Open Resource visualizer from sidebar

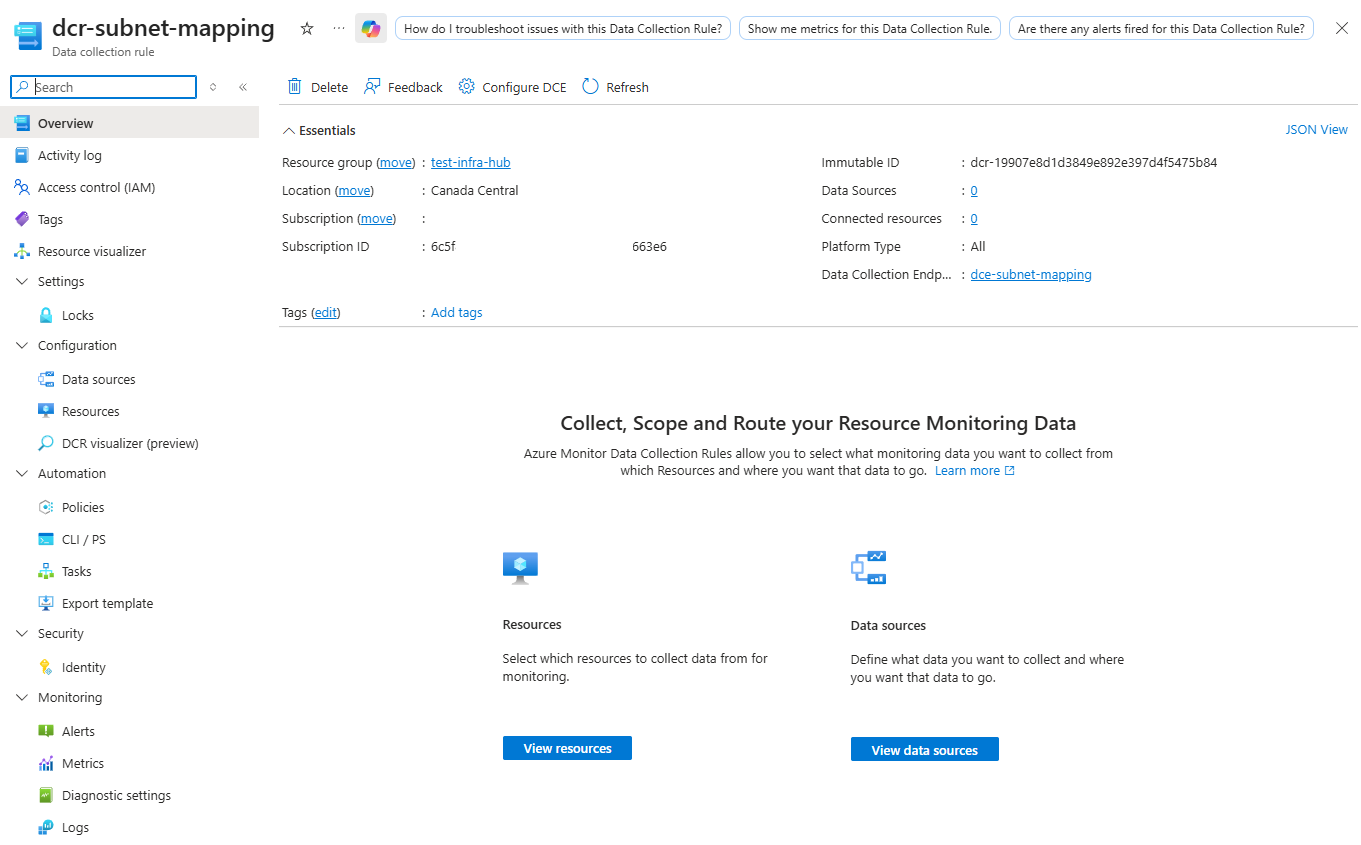click(x=91, y=251)
